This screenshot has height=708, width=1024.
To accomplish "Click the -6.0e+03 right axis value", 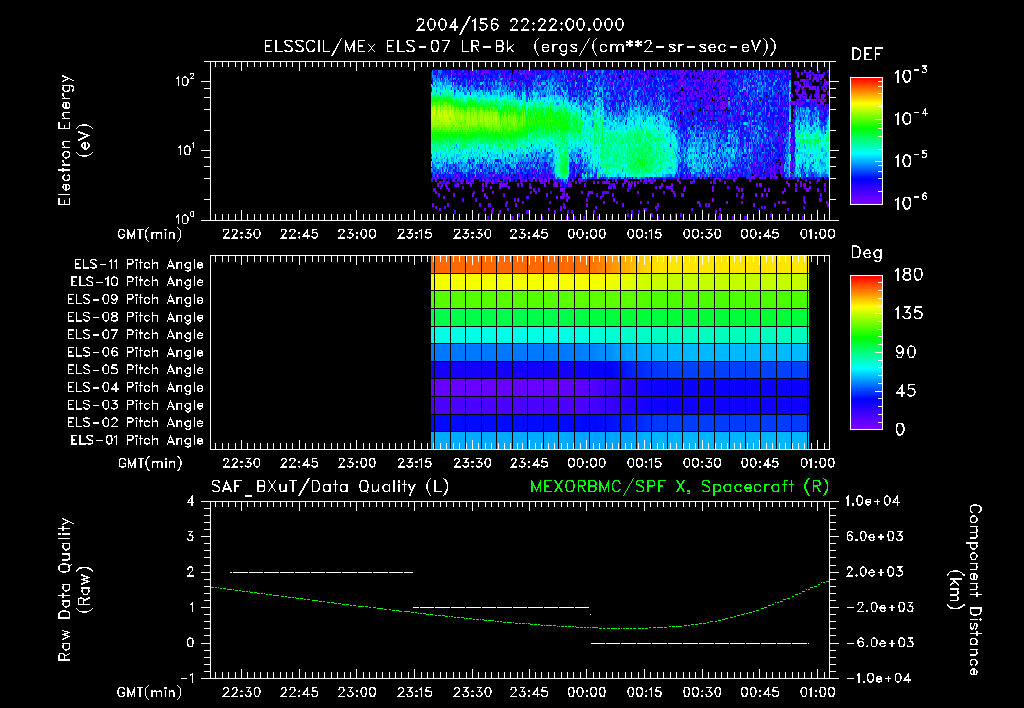I will 881,643.
